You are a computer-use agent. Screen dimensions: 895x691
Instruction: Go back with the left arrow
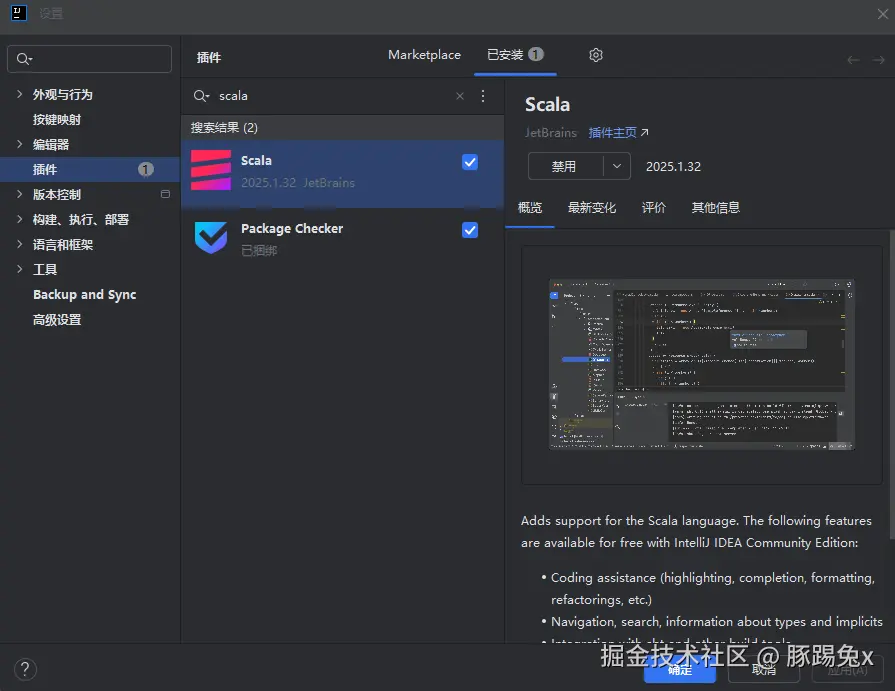[853, 60]
